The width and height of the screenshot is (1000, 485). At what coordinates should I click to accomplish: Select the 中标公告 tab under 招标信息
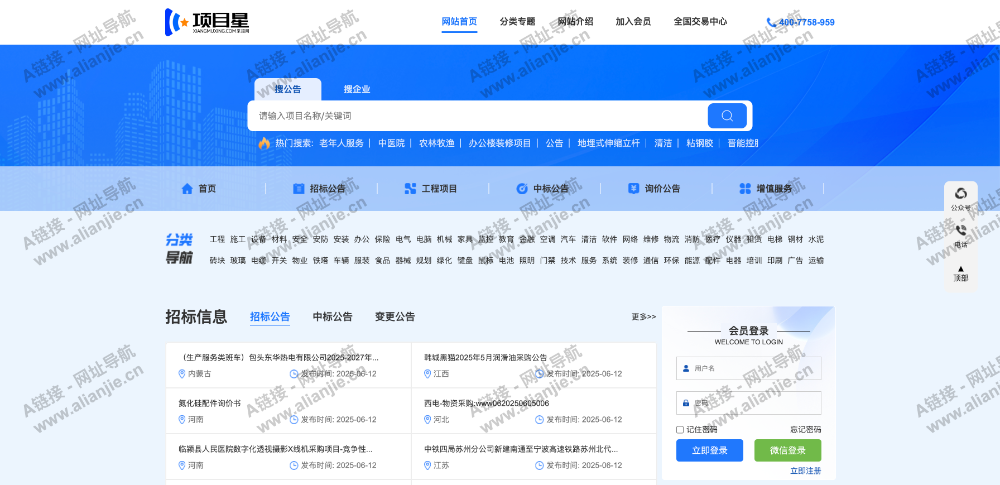tap(332, 317)
